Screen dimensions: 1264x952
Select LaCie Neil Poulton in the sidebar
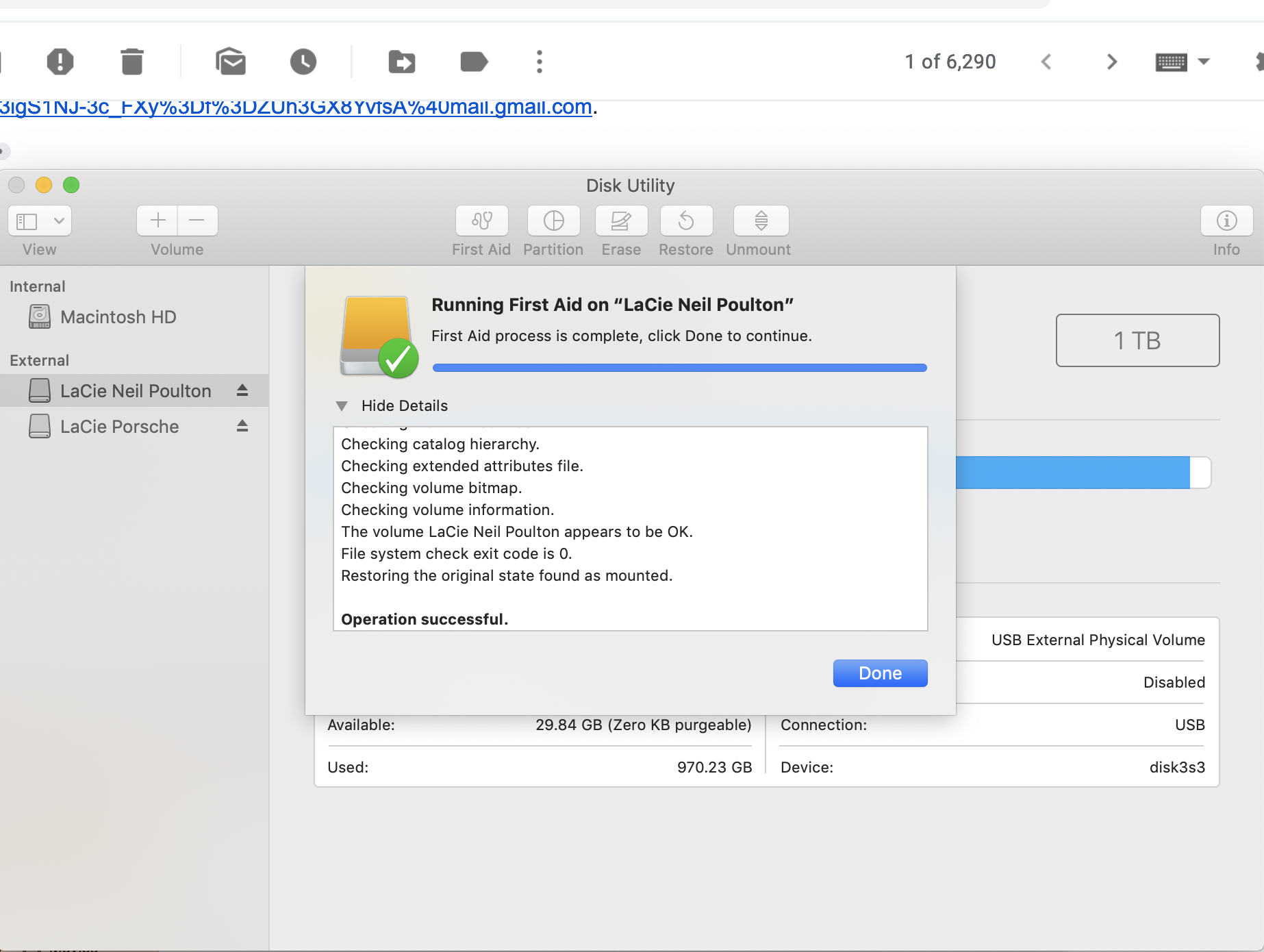tap(134, 390)
